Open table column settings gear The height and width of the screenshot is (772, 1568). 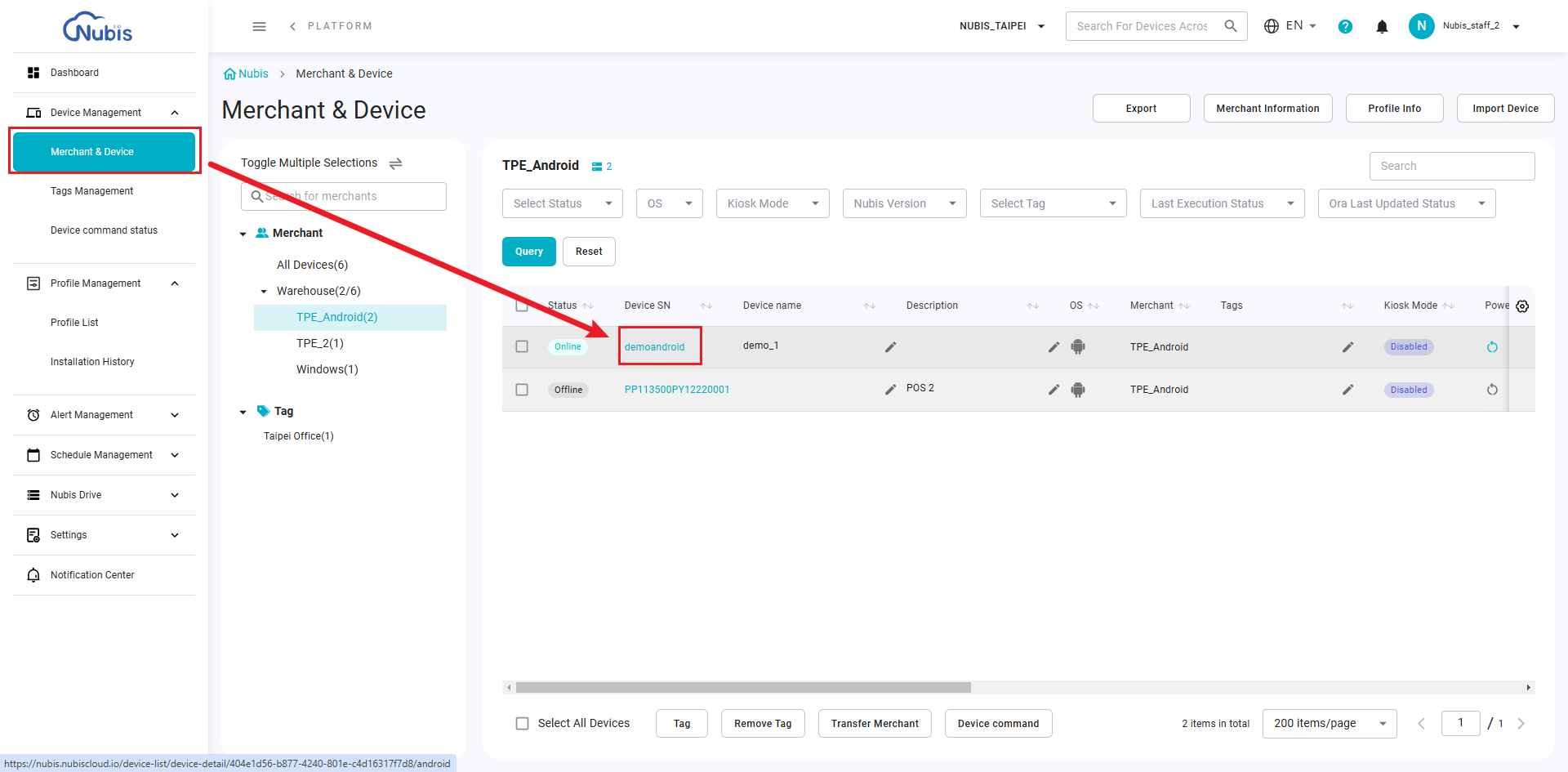1522,306
